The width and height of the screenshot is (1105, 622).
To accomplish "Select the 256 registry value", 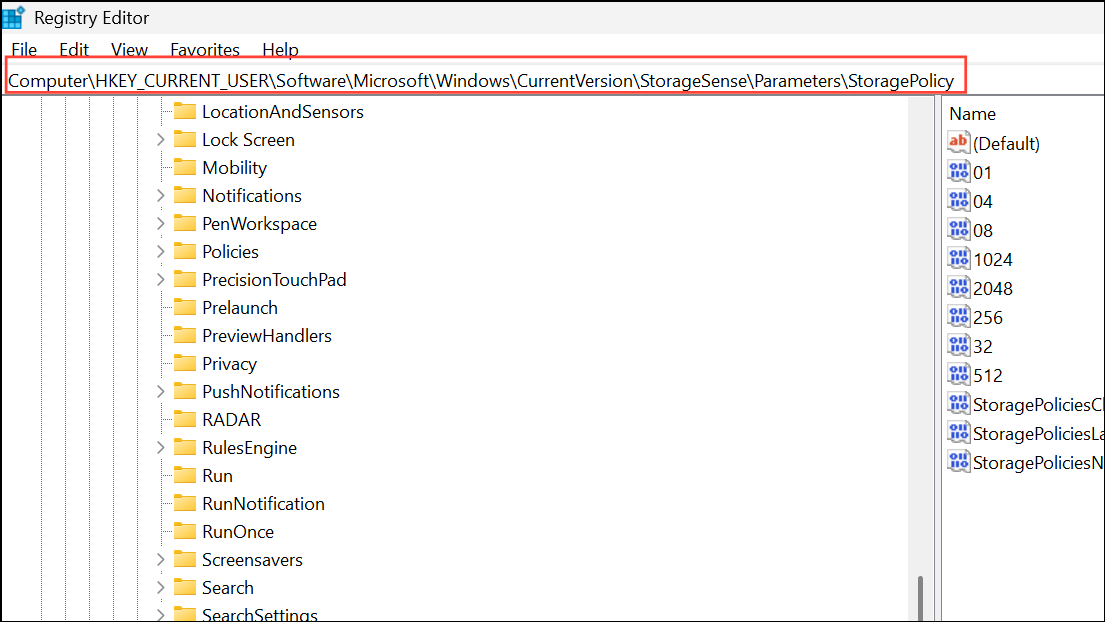I will (x=987, y=318).
